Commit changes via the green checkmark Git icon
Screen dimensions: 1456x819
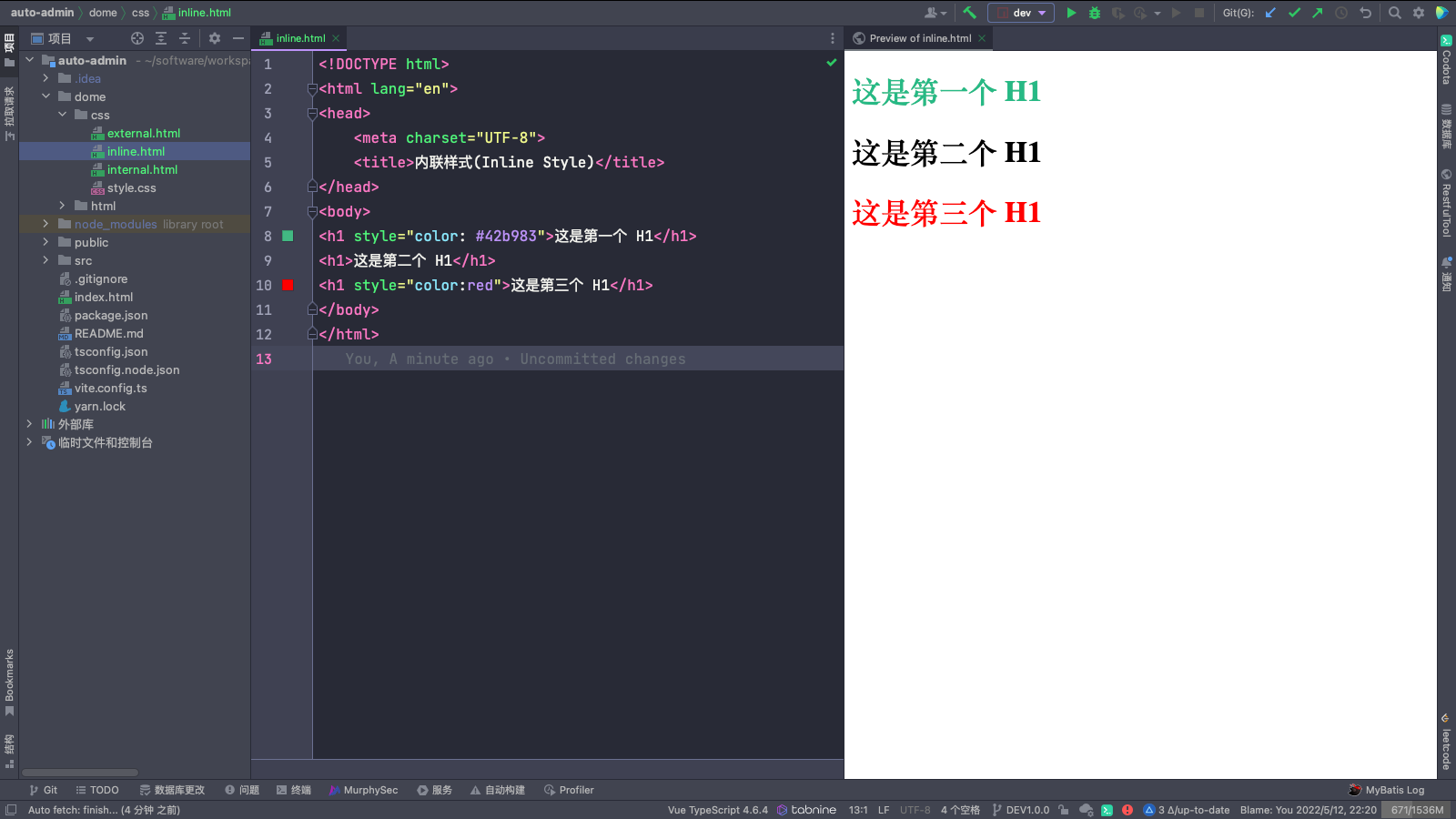(x=1294, y=13)
